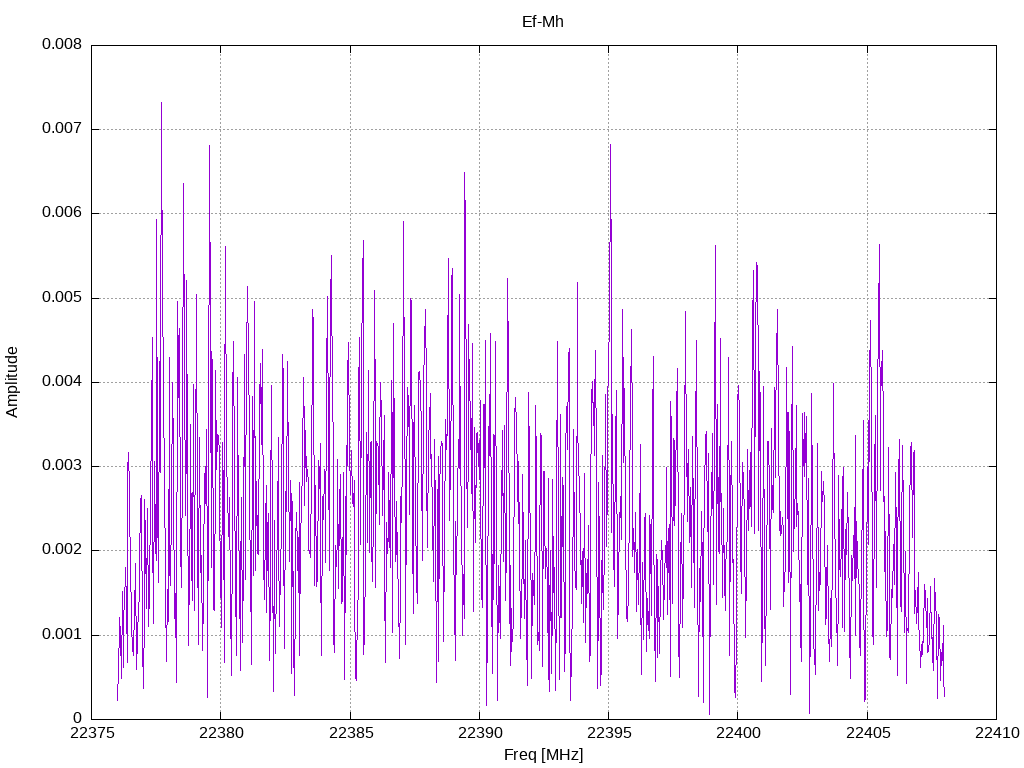Click the x-axis tick label 22380
The width and height of the screenshot is (1024, 768).
pyautogui.click(x=221, y=733)
